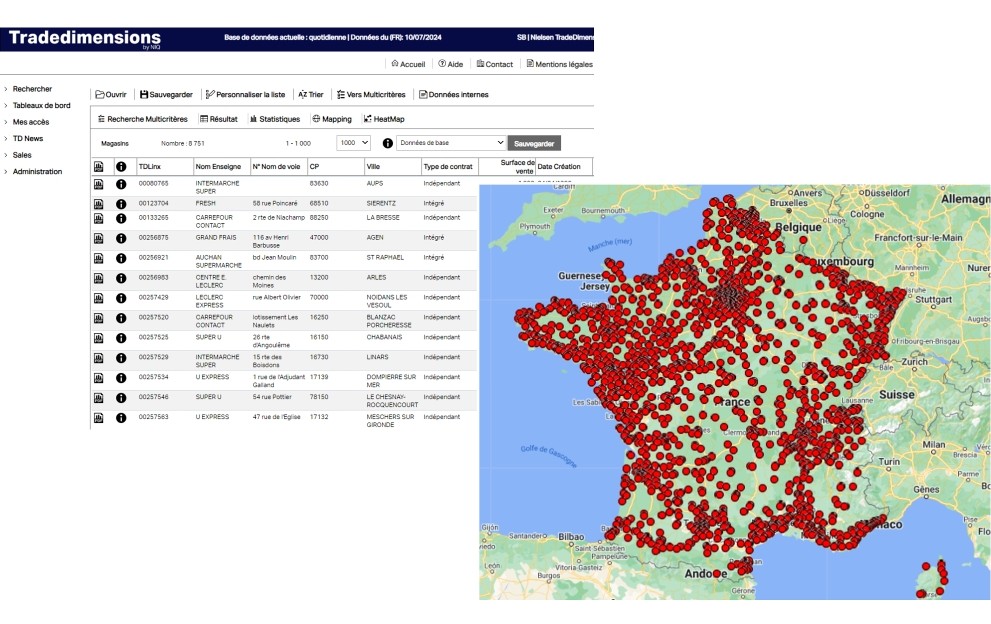Sort by N° Nom de voie column
Image resolution: width=991 pixels, height=624 pixels.
click(276, 167)
